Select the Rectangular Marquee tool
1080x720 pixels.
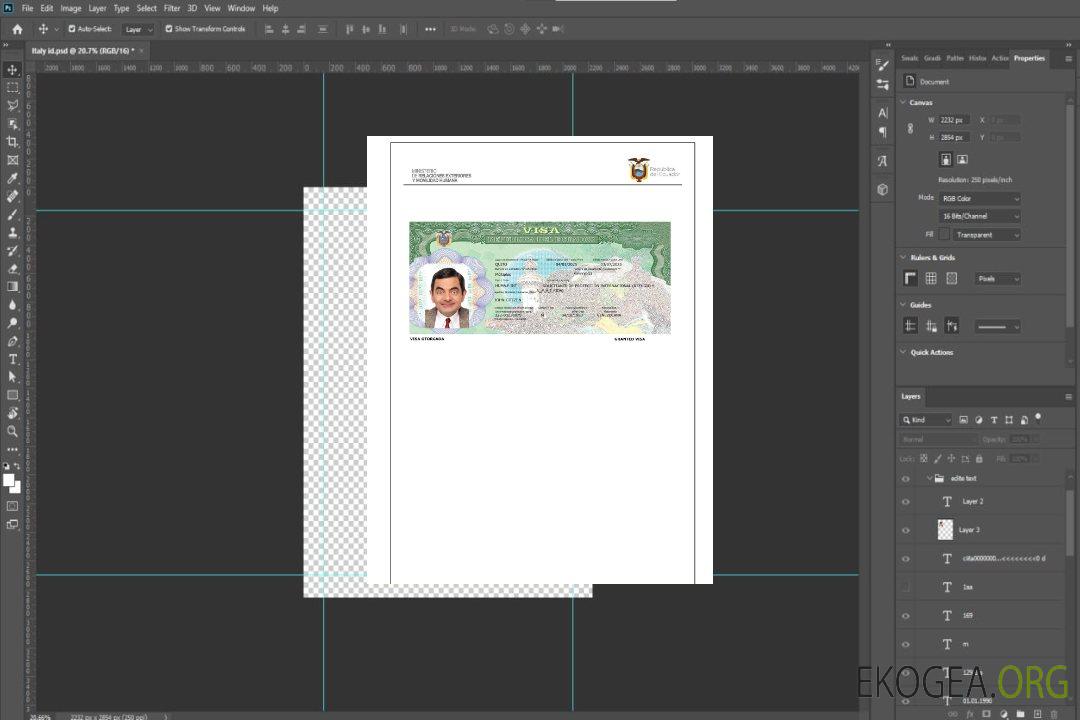(12, 88)
